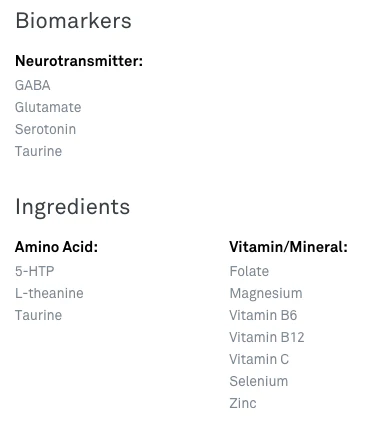Open the Zinc ingredient link

[243, 403]
